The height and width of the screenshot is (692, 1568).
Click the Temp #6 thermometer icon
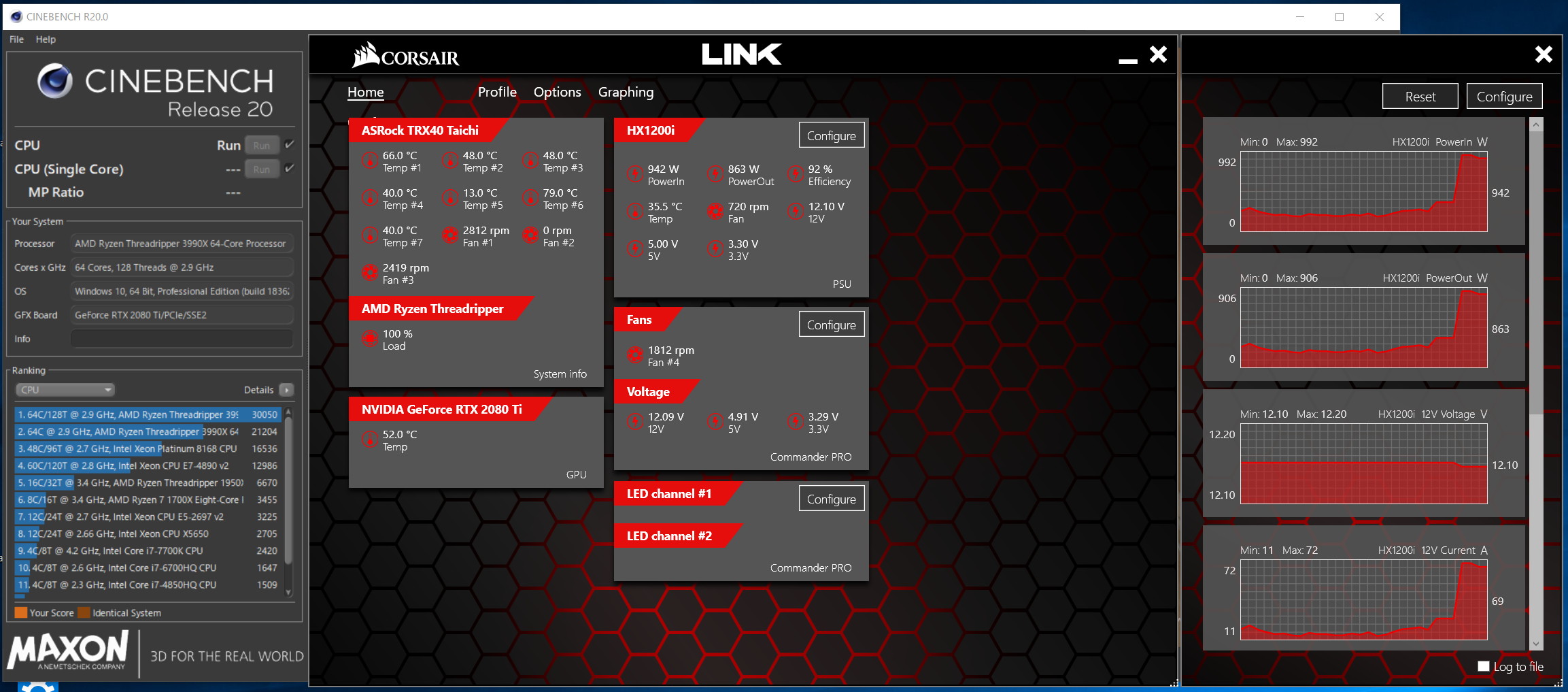(x=530, y=199)
